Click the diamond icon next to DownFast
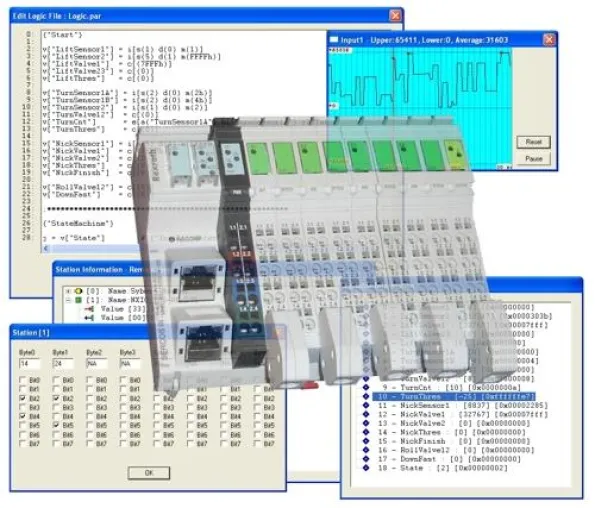 click(x=366, y=459)
